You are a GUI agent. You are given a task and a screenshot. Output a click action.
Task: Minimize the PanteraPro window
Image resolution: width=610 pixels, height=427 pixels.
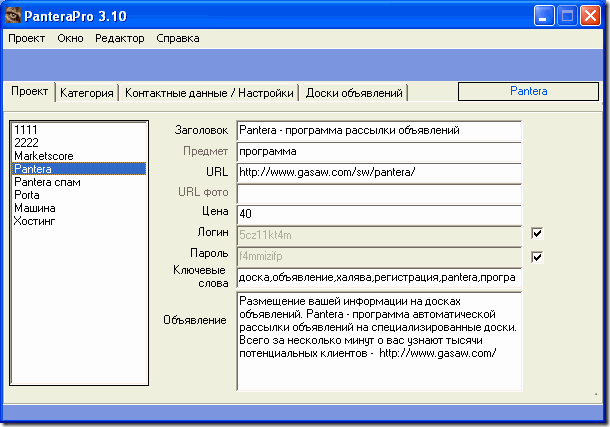click(544, 16)
